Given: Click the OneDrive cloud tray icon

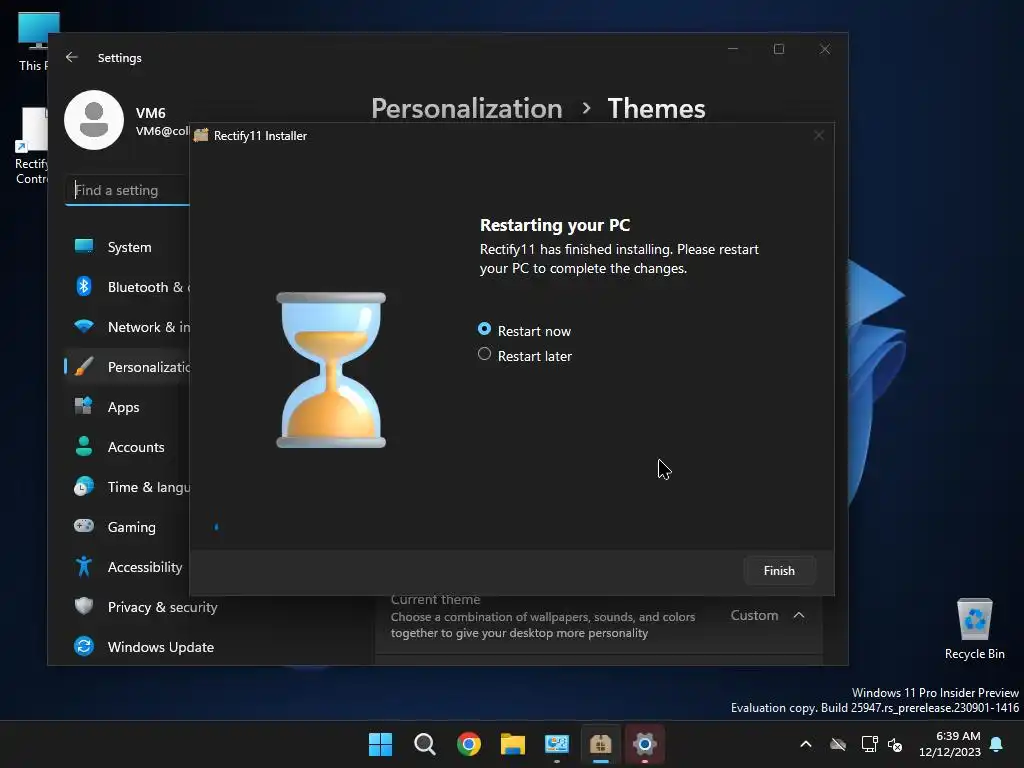Looking at the screenshot, I should point(838,744).
